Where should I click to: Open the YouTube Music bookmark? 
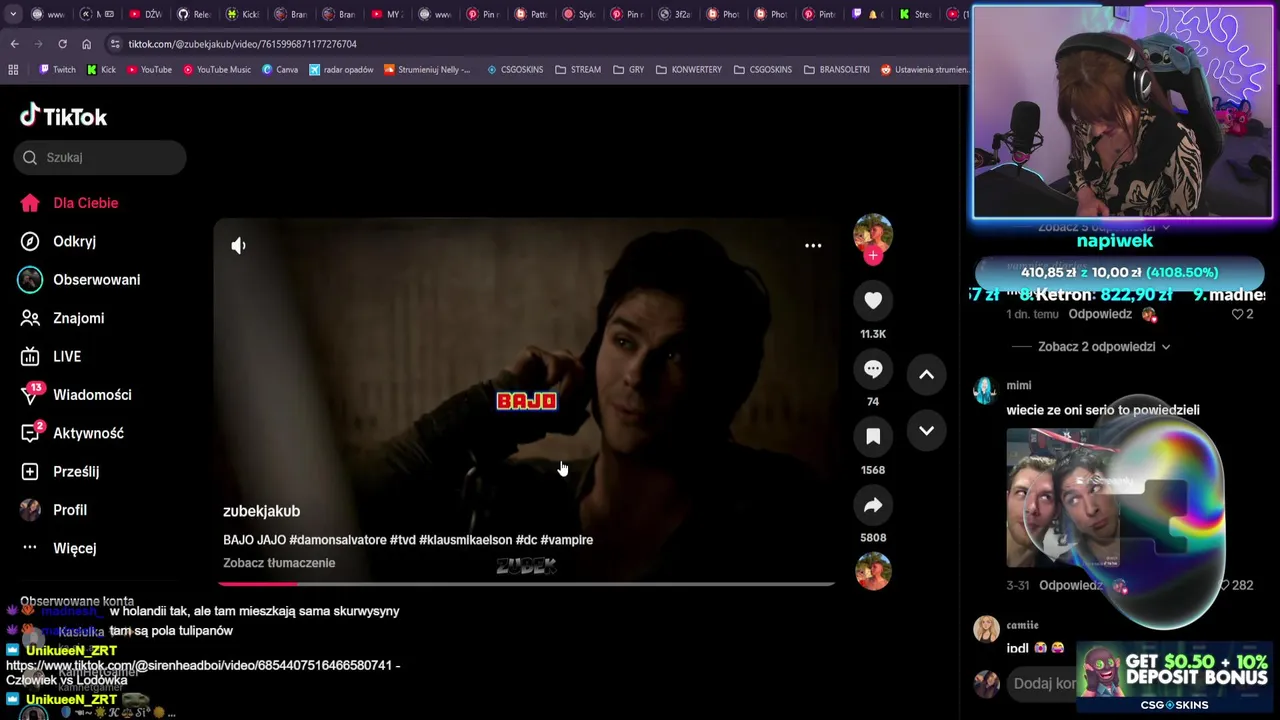217,70
